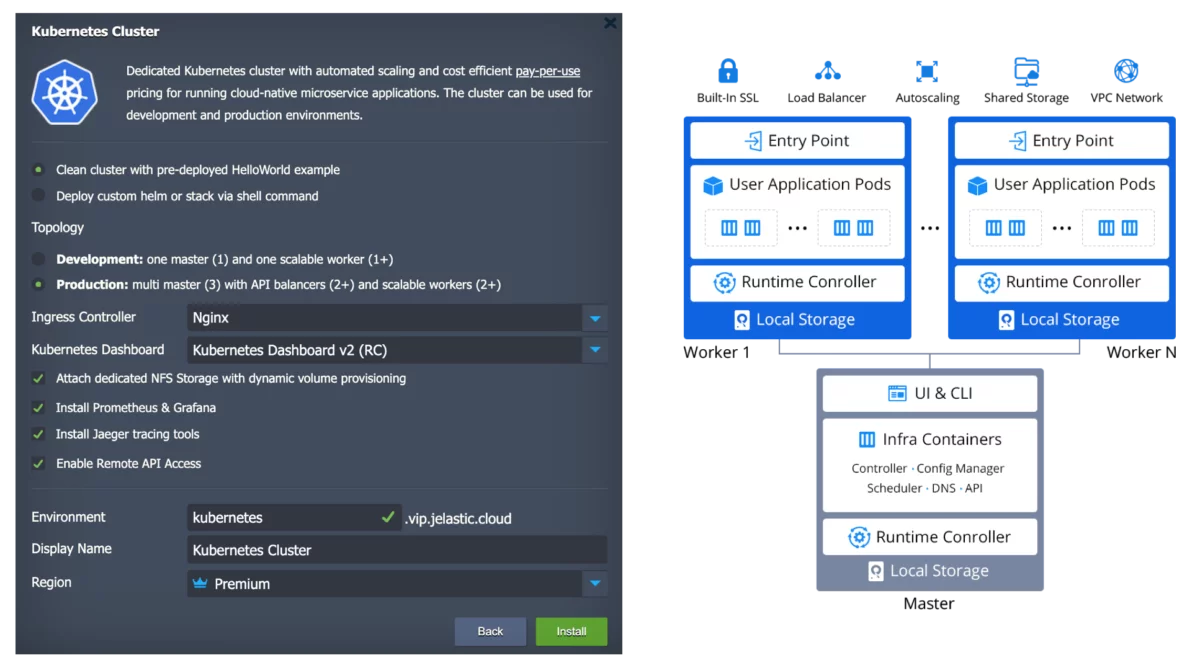
Task: Click Worker 1 Entry Point arrow icon
Action: pos(753,141)
